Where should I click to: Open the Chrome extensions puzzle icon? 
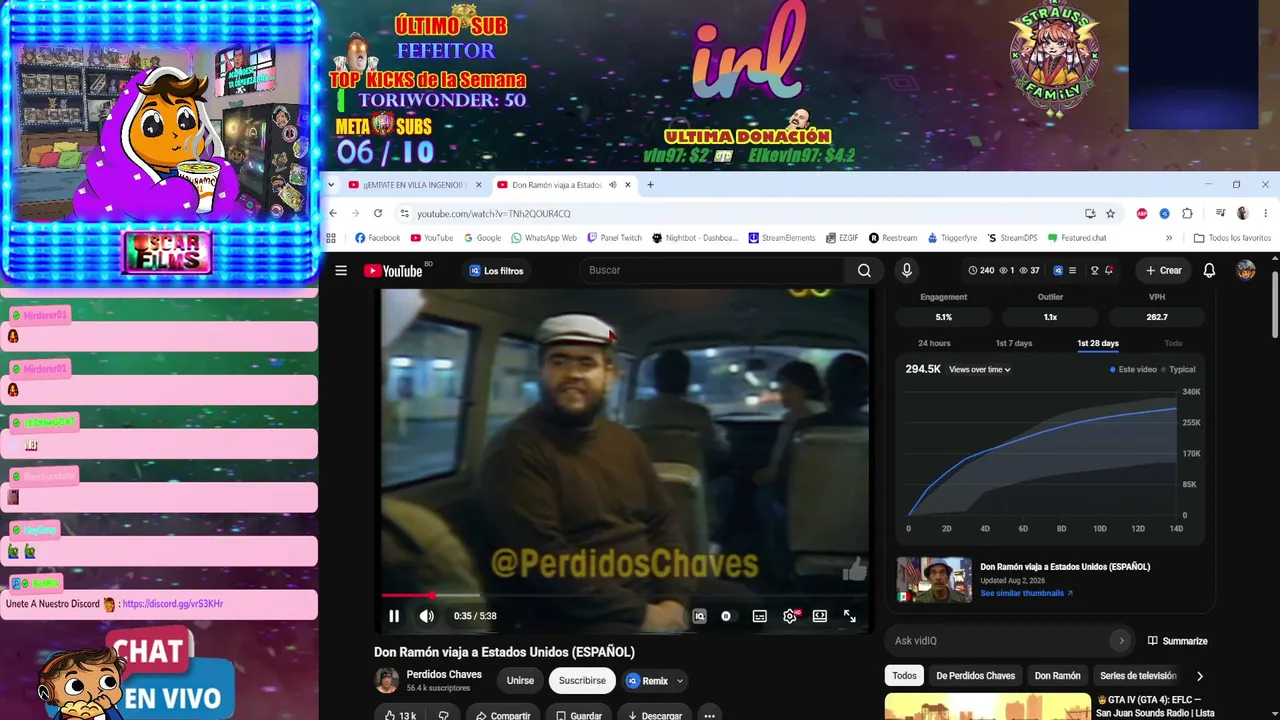tap(1187, 213)
